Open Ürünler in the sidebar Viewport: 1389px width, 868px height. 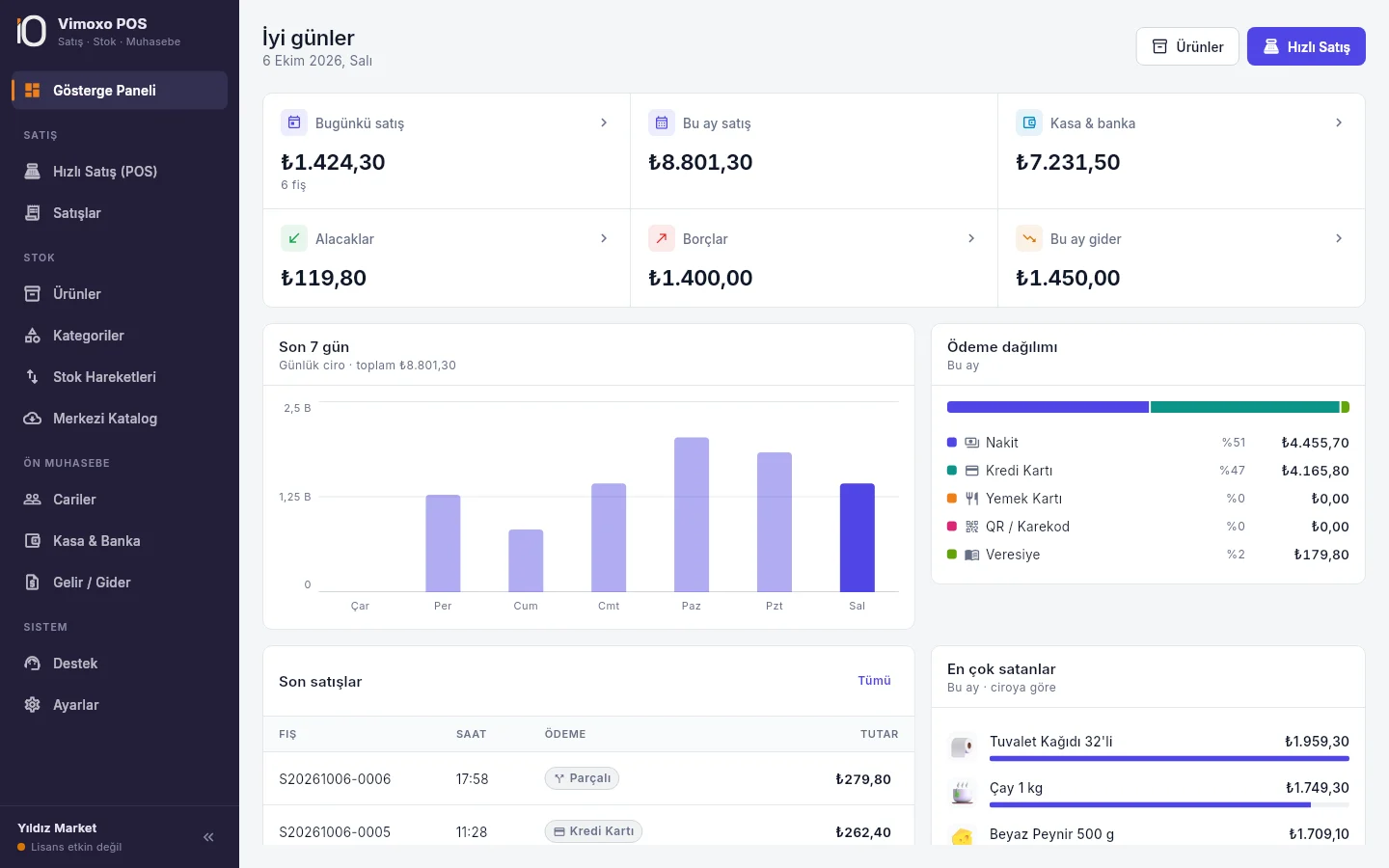120,294
